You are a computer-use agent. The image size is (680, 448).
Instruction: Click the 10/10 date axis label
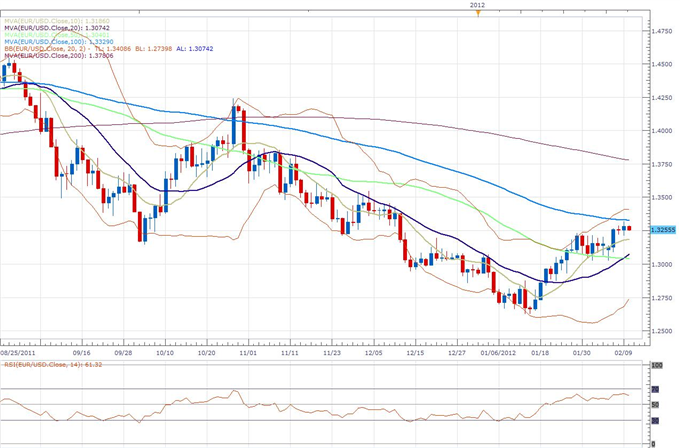coord(165,353)
